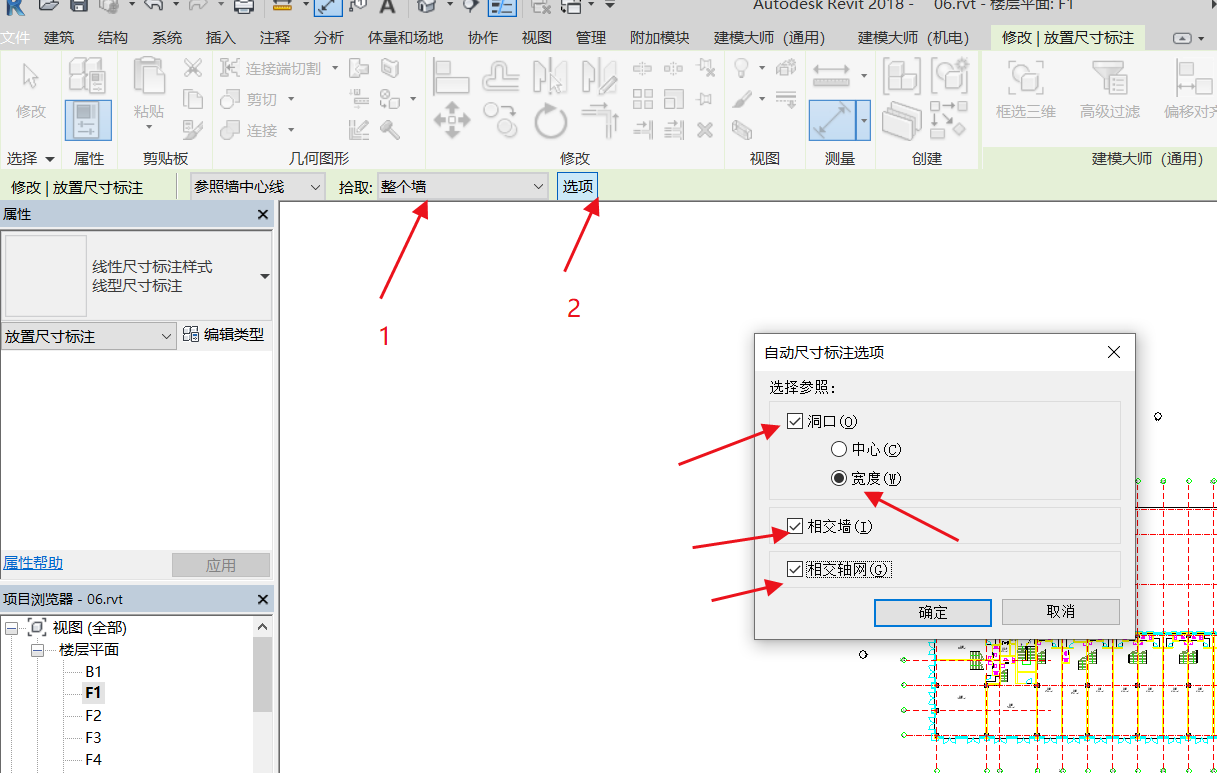Image resolution: width=1217 pixels, height=773 pixels.
Task: Open the 属性帮助 link
Action: click(33, 563)
